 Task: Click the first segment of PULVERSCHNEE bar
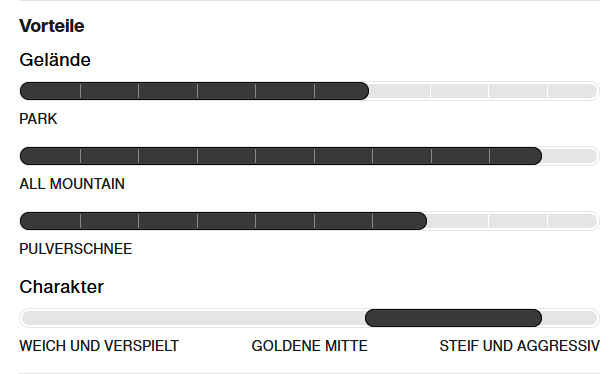coord(50,221)
